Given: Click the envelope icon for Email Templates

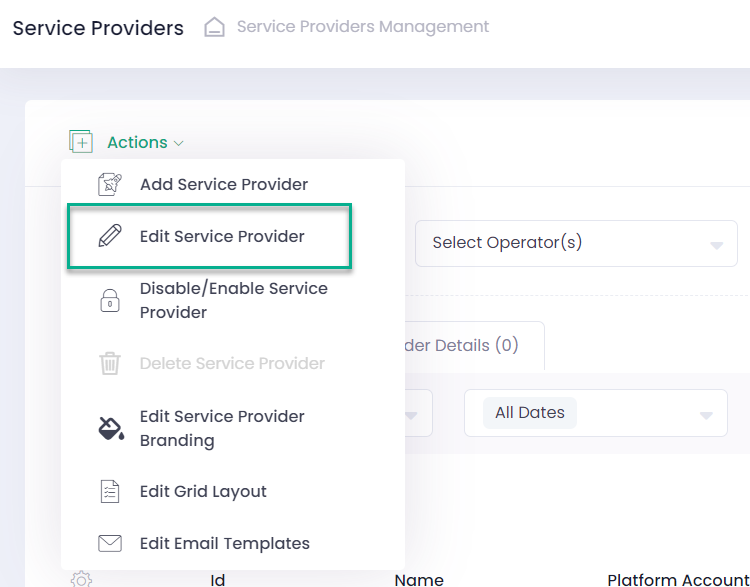Looking at the screenshot, I should [110, 544].
